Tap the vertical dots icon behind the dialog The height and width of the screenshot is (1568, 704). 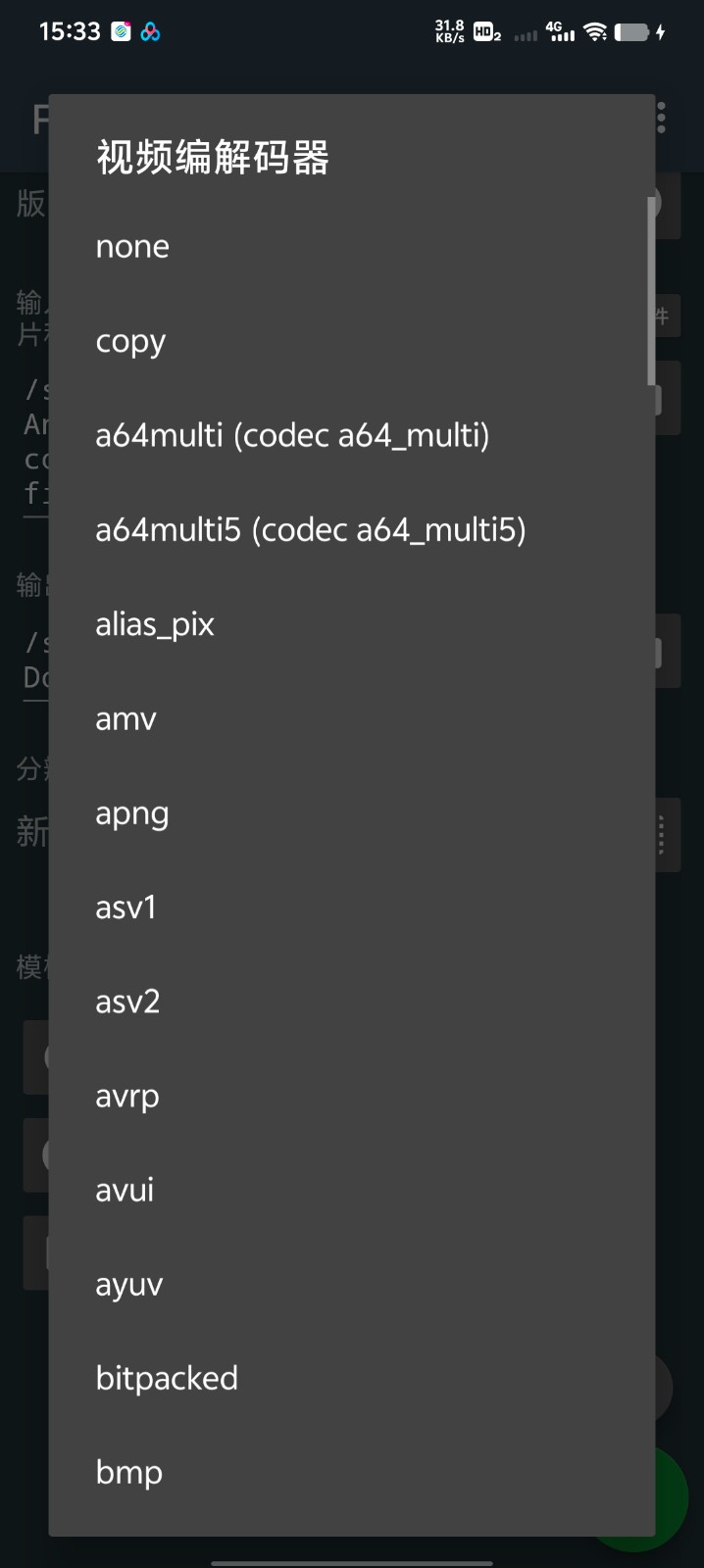[x=662, y=835]
